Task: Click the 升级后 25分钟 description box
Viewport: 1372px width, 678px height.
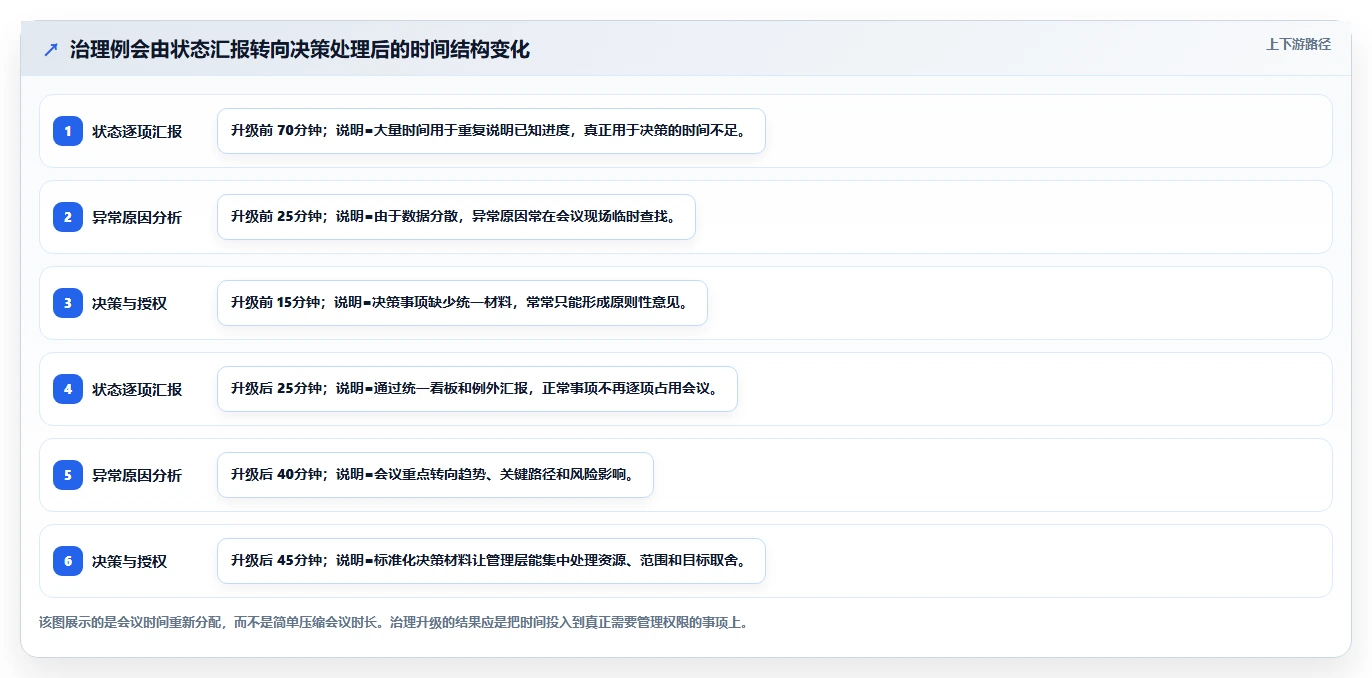Action: (x=477, y=389)
